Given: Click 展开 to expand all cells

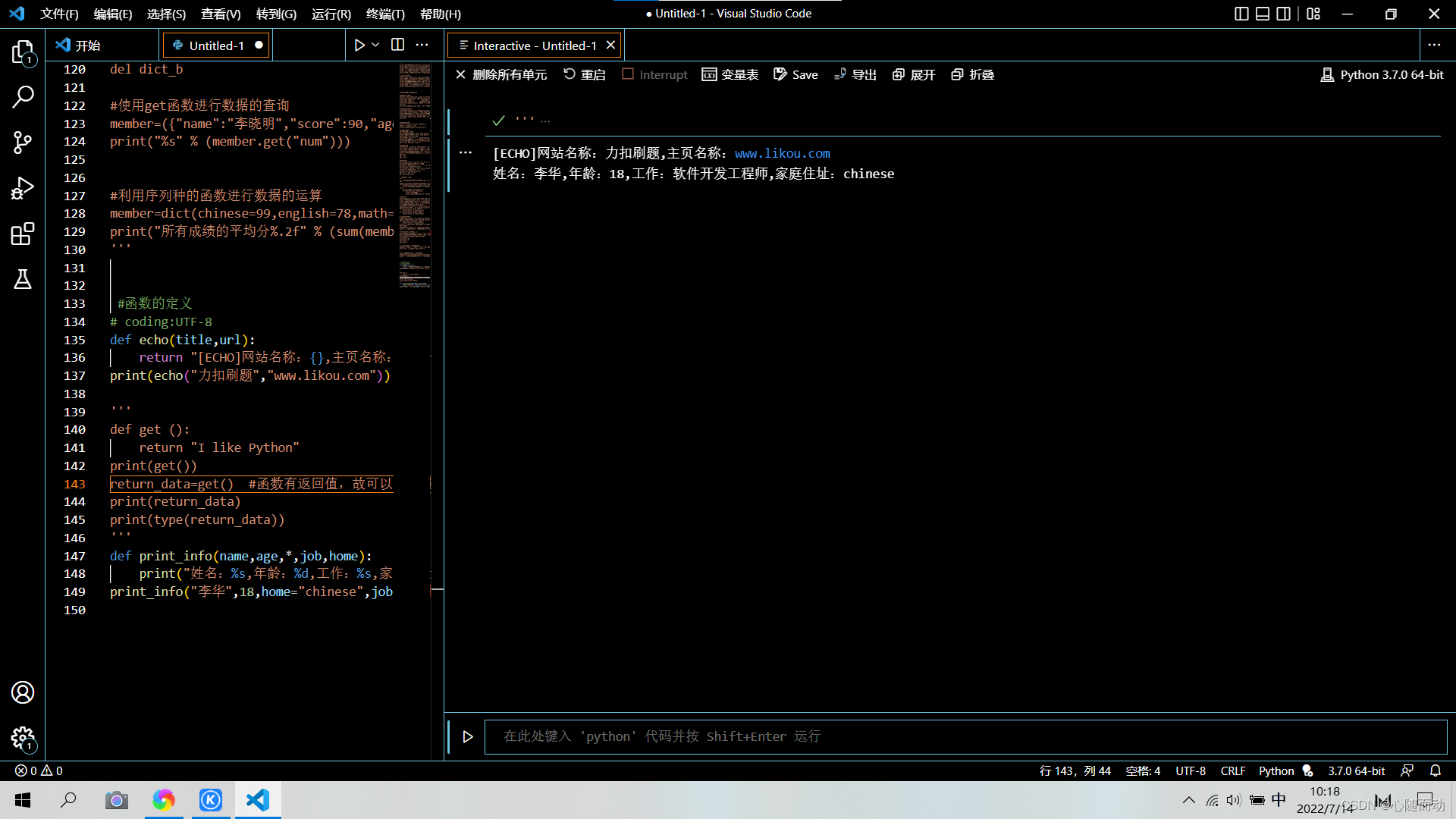Looking at the screenshot, I should click(x=914, y=74).
